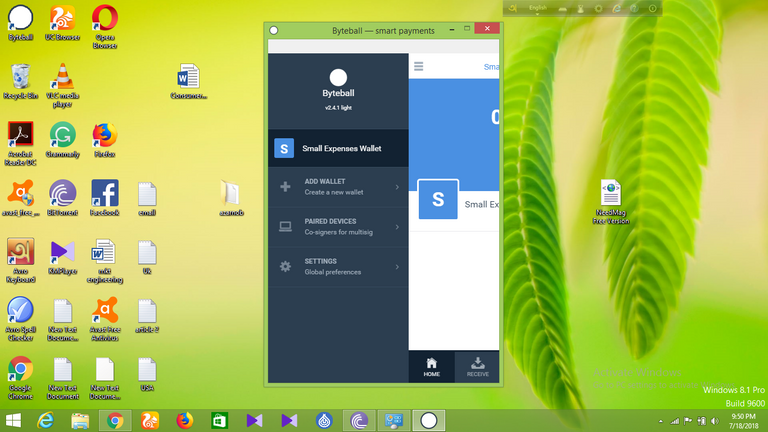Open Internet Explorer from the taskbar
The height and width of the screenshot is (432, 768).
click(x=46, y=421)
